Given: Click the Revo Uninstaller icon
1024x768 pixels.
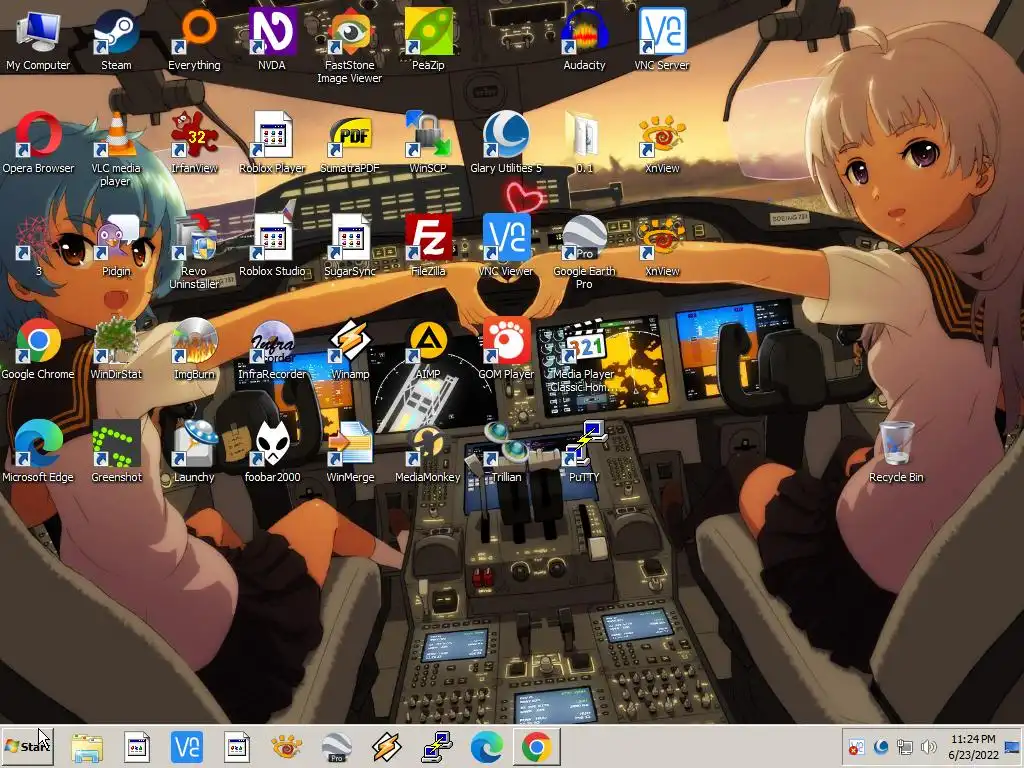Looking at the screenshot, I should tap(194, 252).
